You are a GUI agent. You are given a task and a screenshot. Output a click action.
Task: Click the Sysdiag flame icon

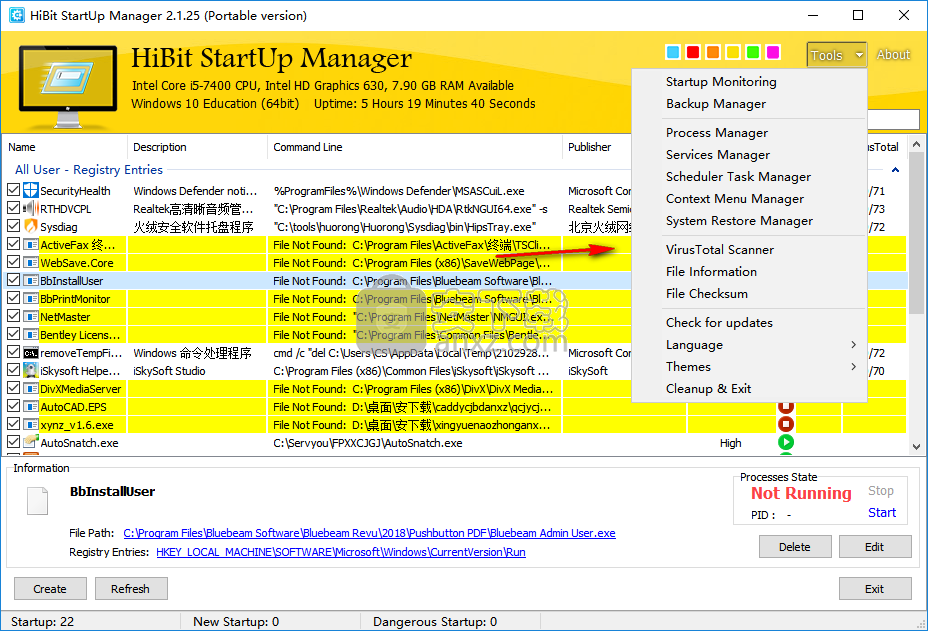tap(30, 227)
